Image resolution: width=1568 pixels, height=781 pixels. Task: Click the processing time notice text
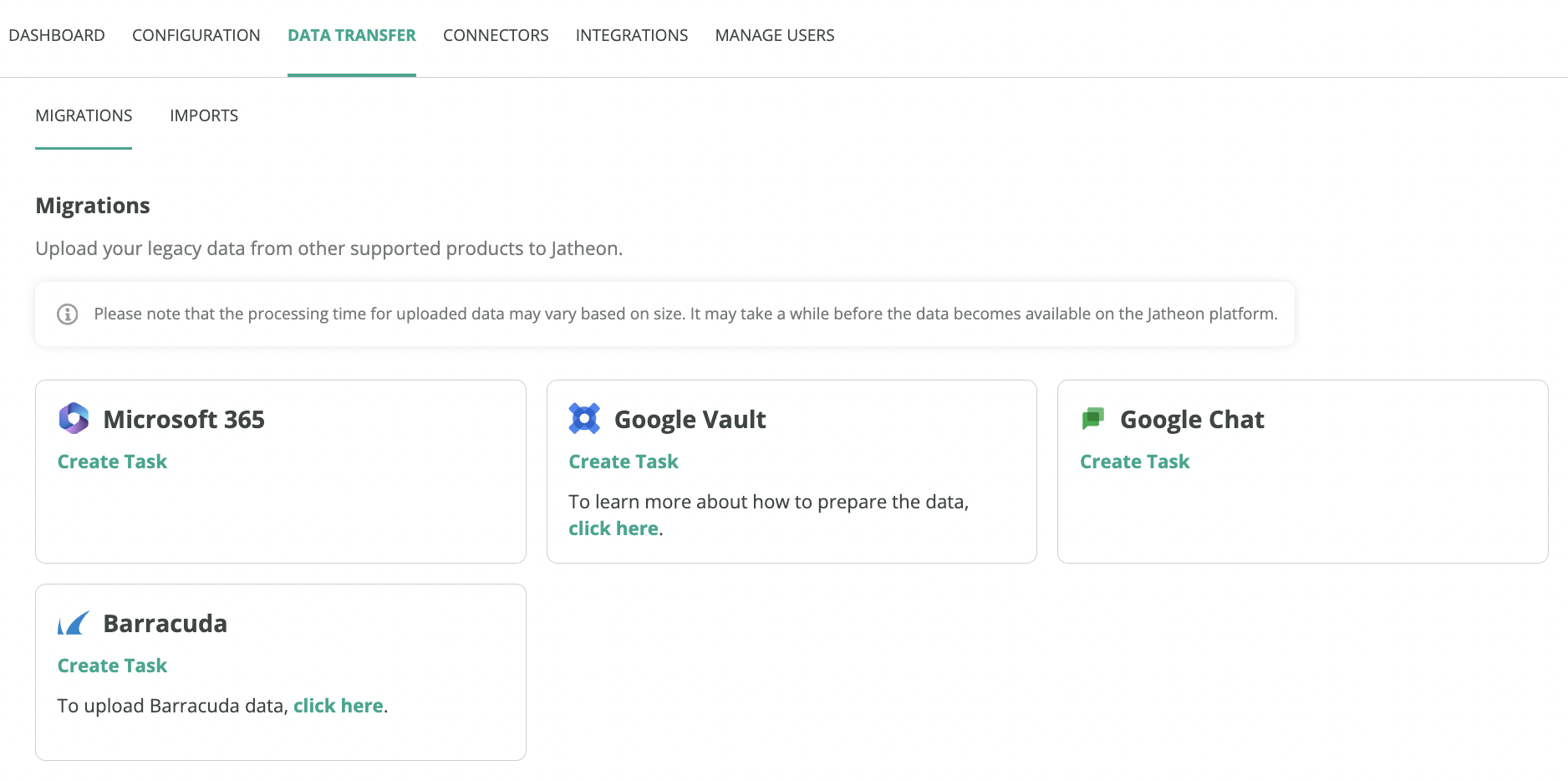685,314
